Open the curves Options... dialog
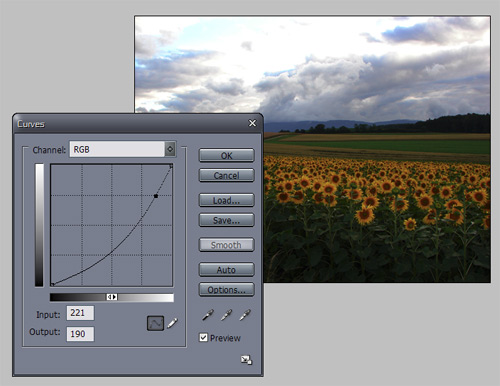Viewport: 500px width, 386px height. point(226,290)
